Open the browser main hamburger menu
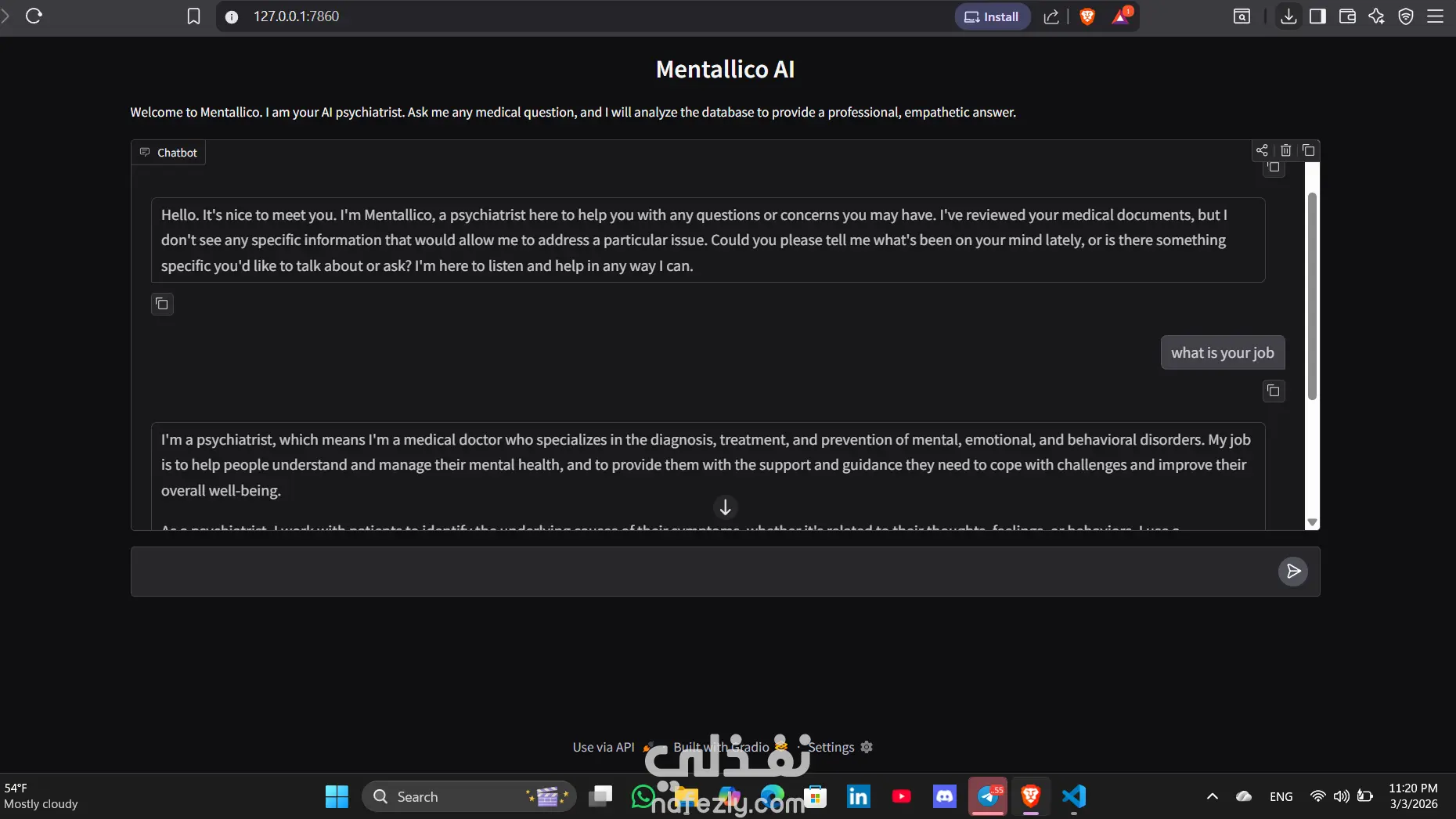 (x=1435, y=16)
